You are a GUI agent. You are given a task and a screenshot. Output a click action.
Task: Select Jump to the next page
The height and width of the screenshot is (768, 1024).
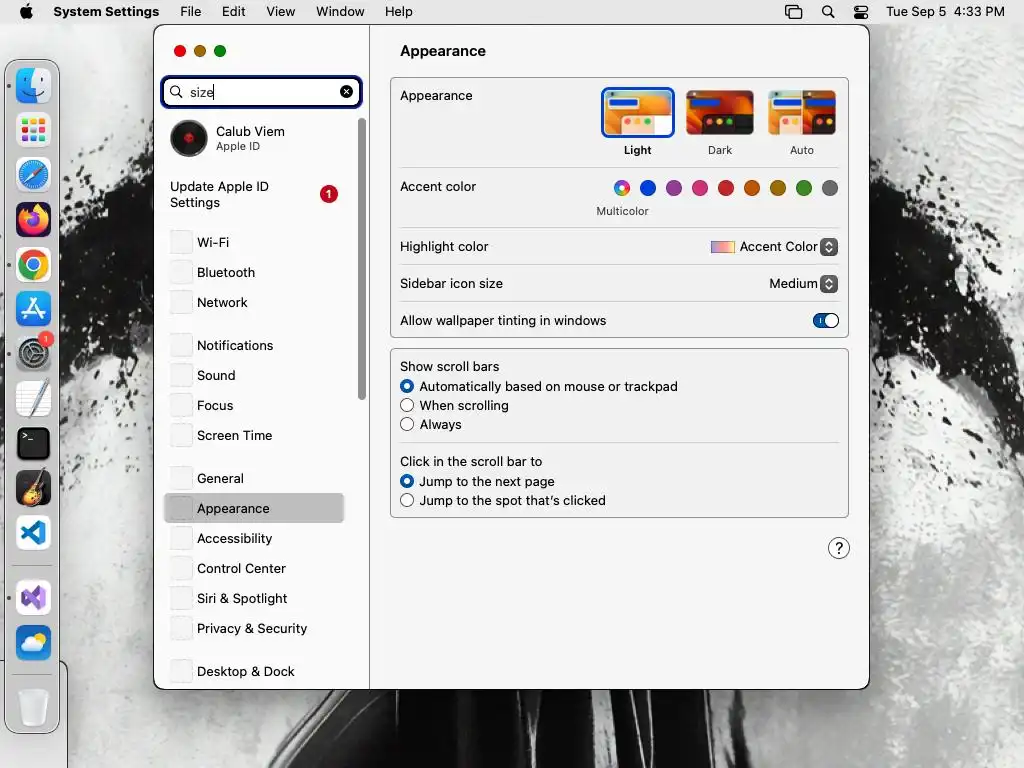pyautogui.click(x=407, y=481)
